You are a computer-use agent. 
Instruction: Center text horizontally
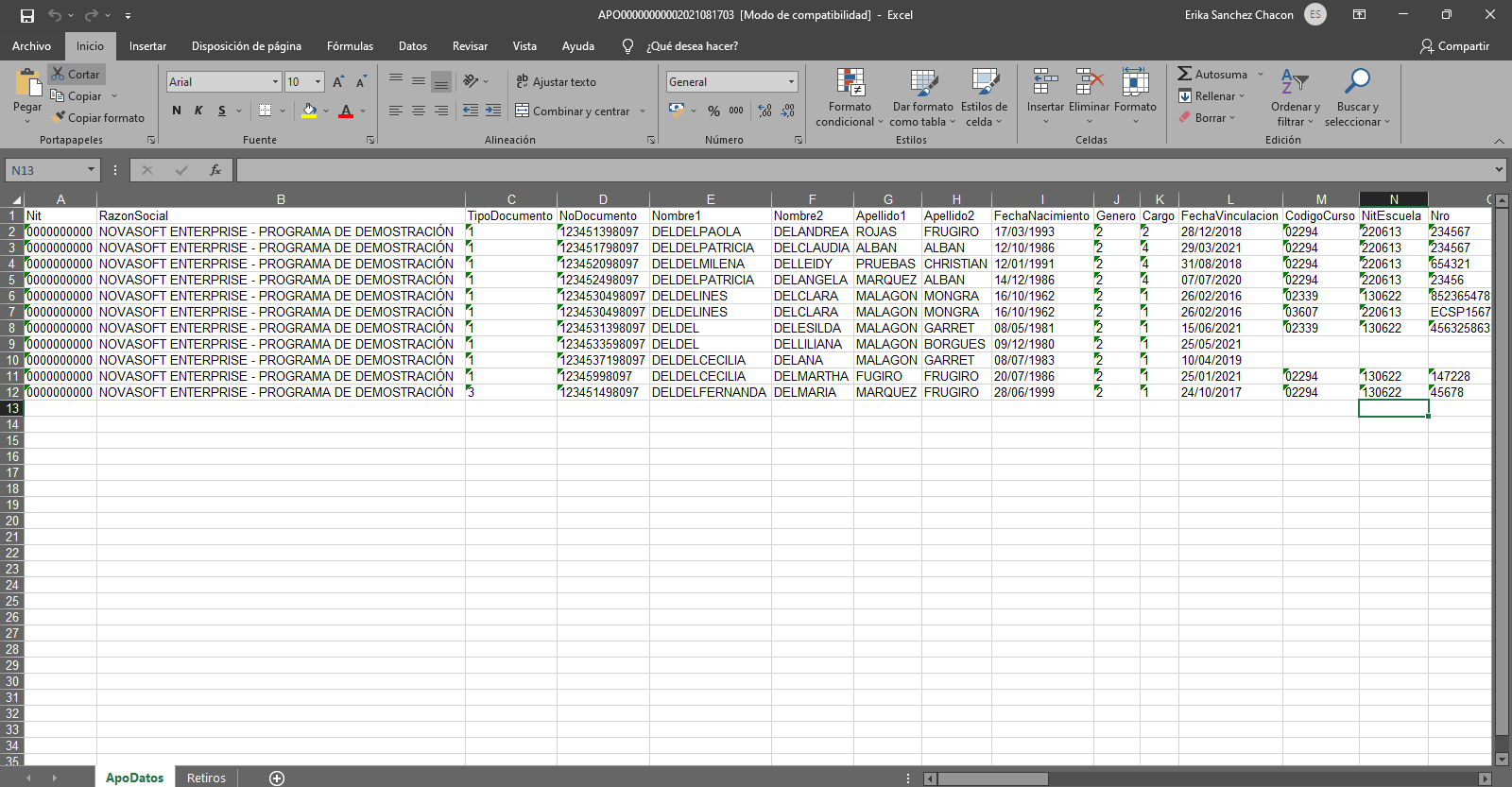419,111
